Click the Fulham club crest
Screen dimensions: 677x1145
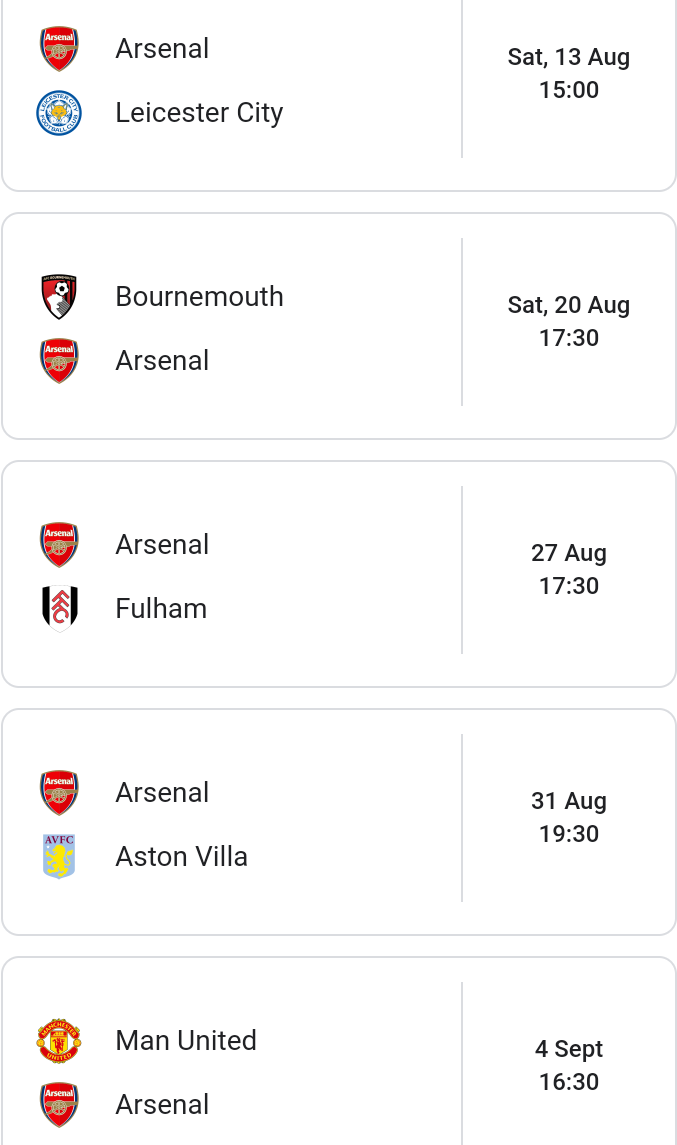(x=59, y=608)
